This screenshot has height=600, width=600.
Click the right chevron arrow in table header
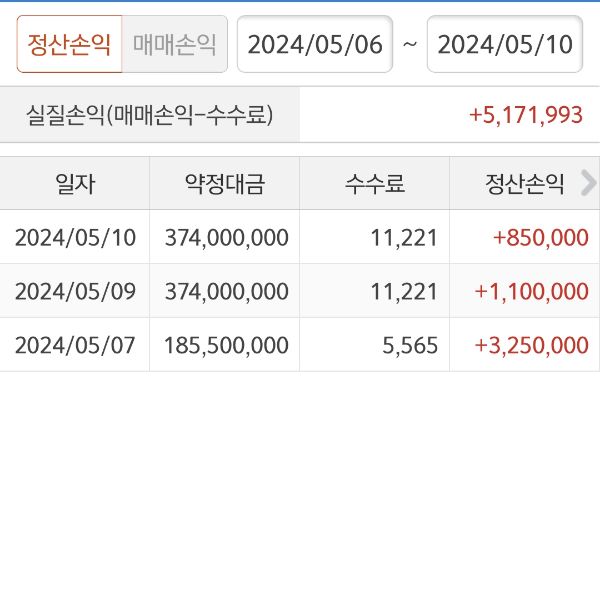pos(588,183)
